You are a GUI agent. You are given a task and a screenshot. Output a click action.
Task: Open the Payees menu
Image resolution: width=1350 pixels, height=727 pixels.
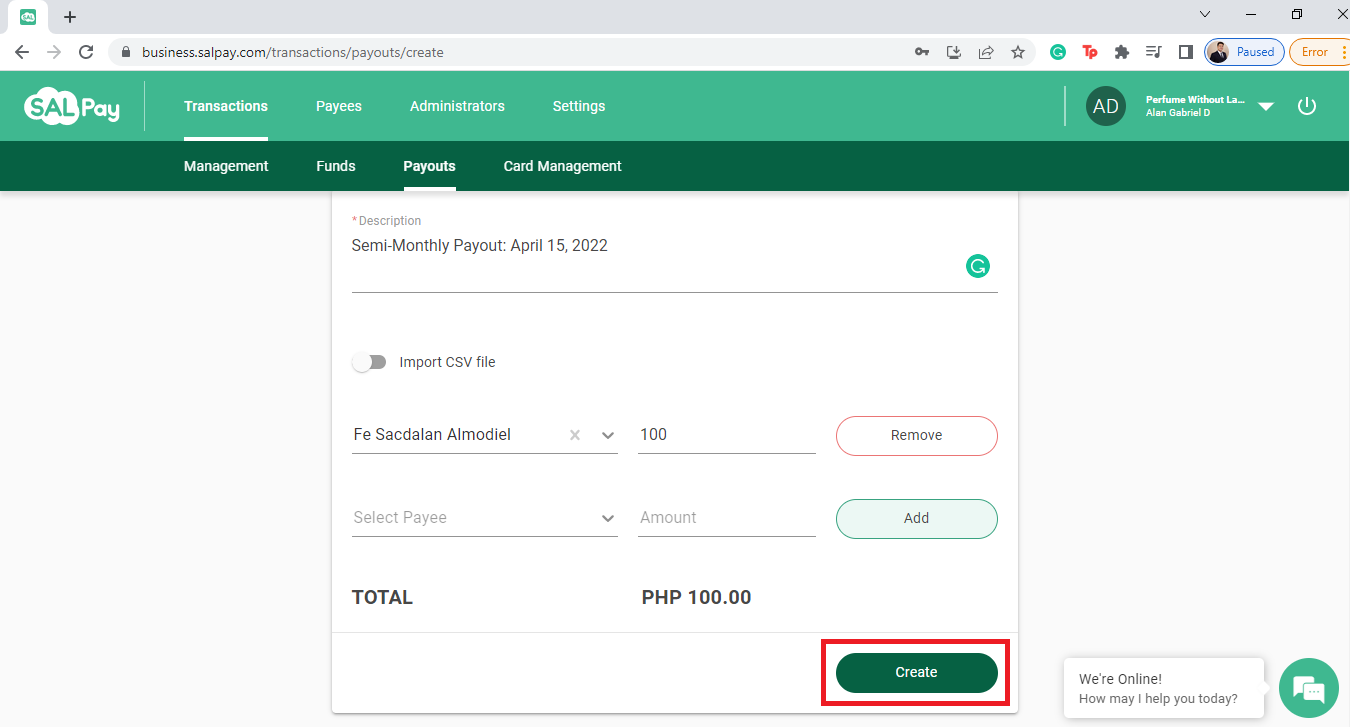(x=339, y=106)
